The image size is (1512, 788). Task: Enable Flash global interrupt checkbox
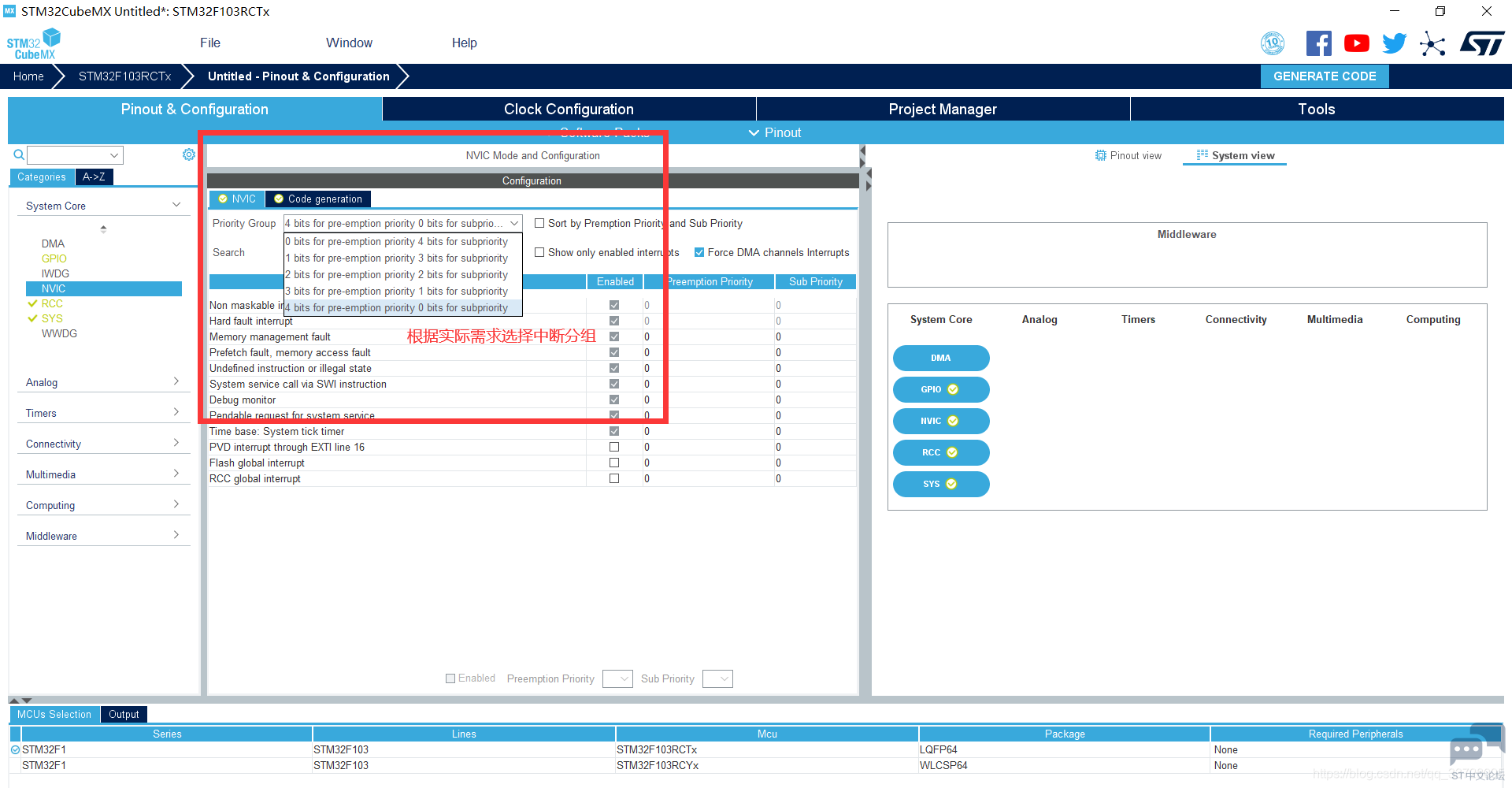(x=614, y=463)
